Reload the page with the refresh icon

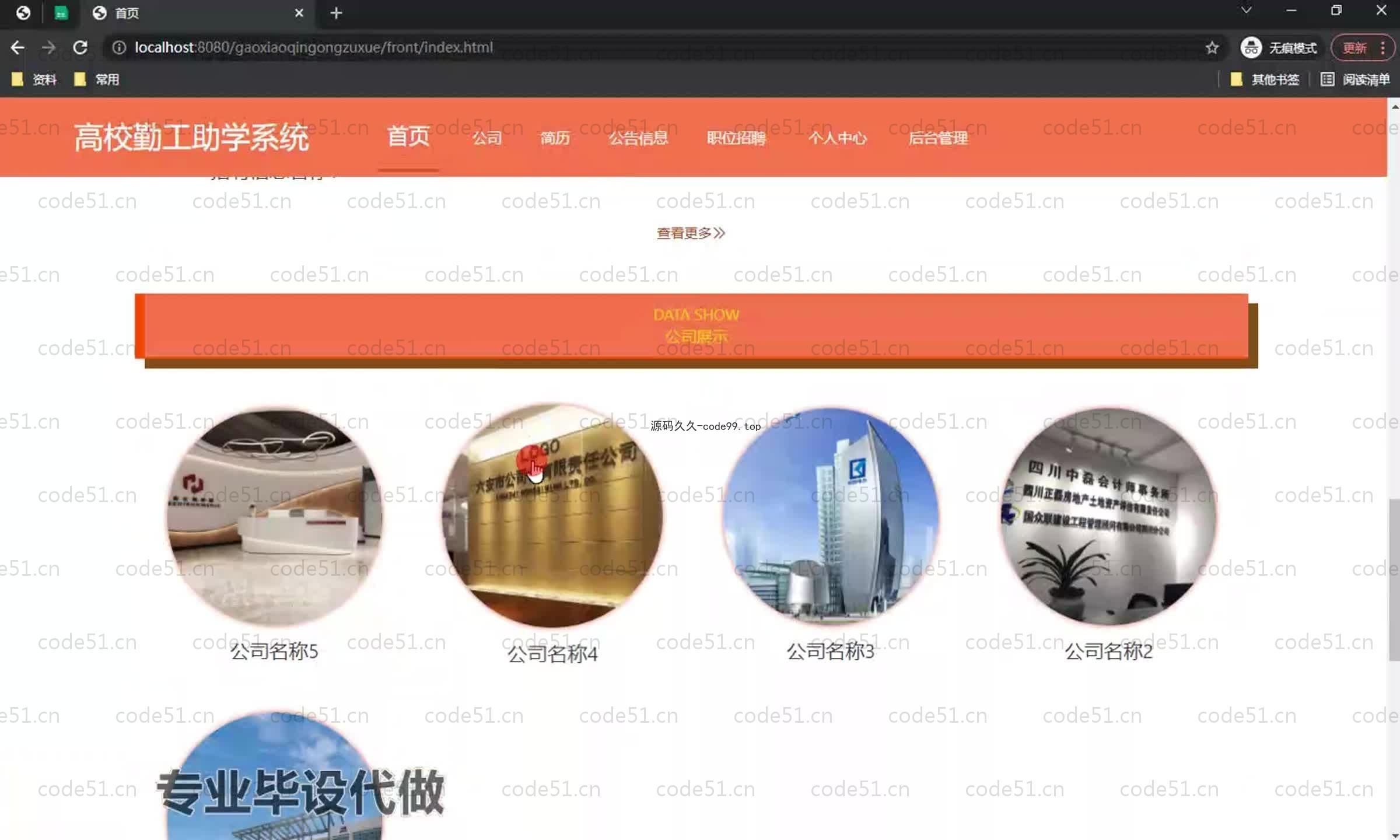(x=80, y=47)
